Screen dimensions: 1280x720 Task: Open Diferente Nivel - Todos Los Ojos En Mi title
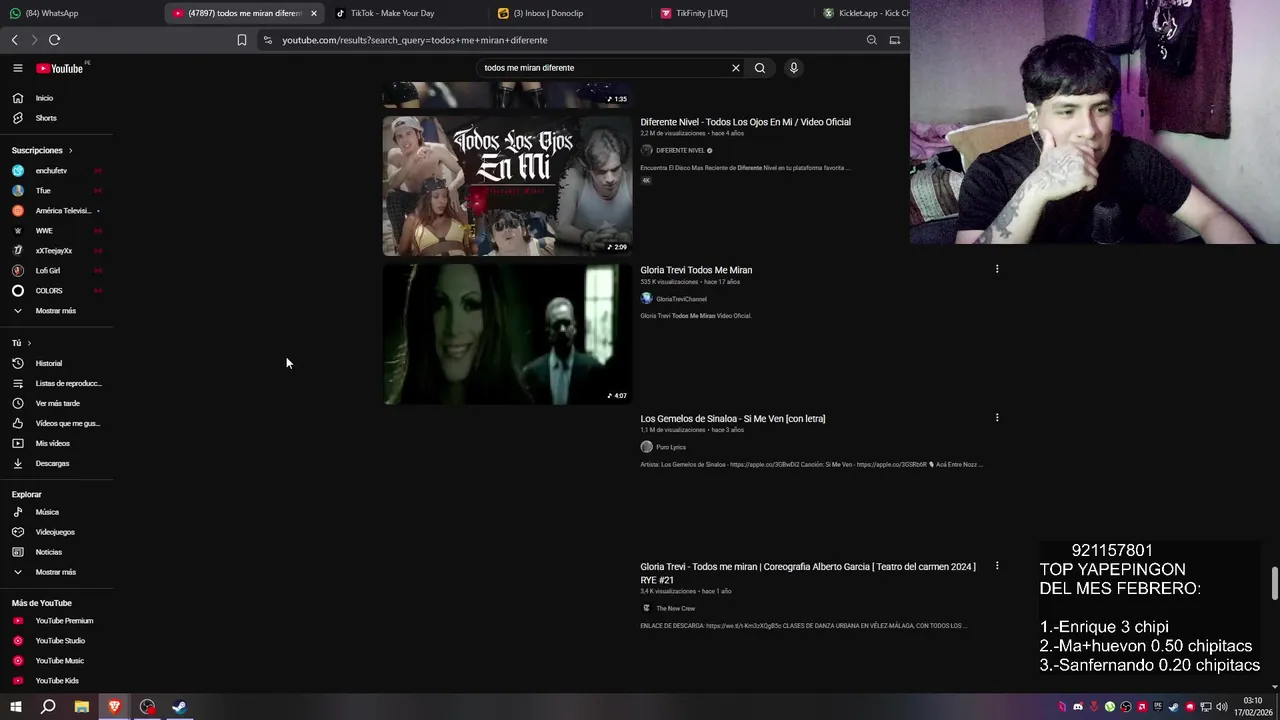tap(745, 122)
